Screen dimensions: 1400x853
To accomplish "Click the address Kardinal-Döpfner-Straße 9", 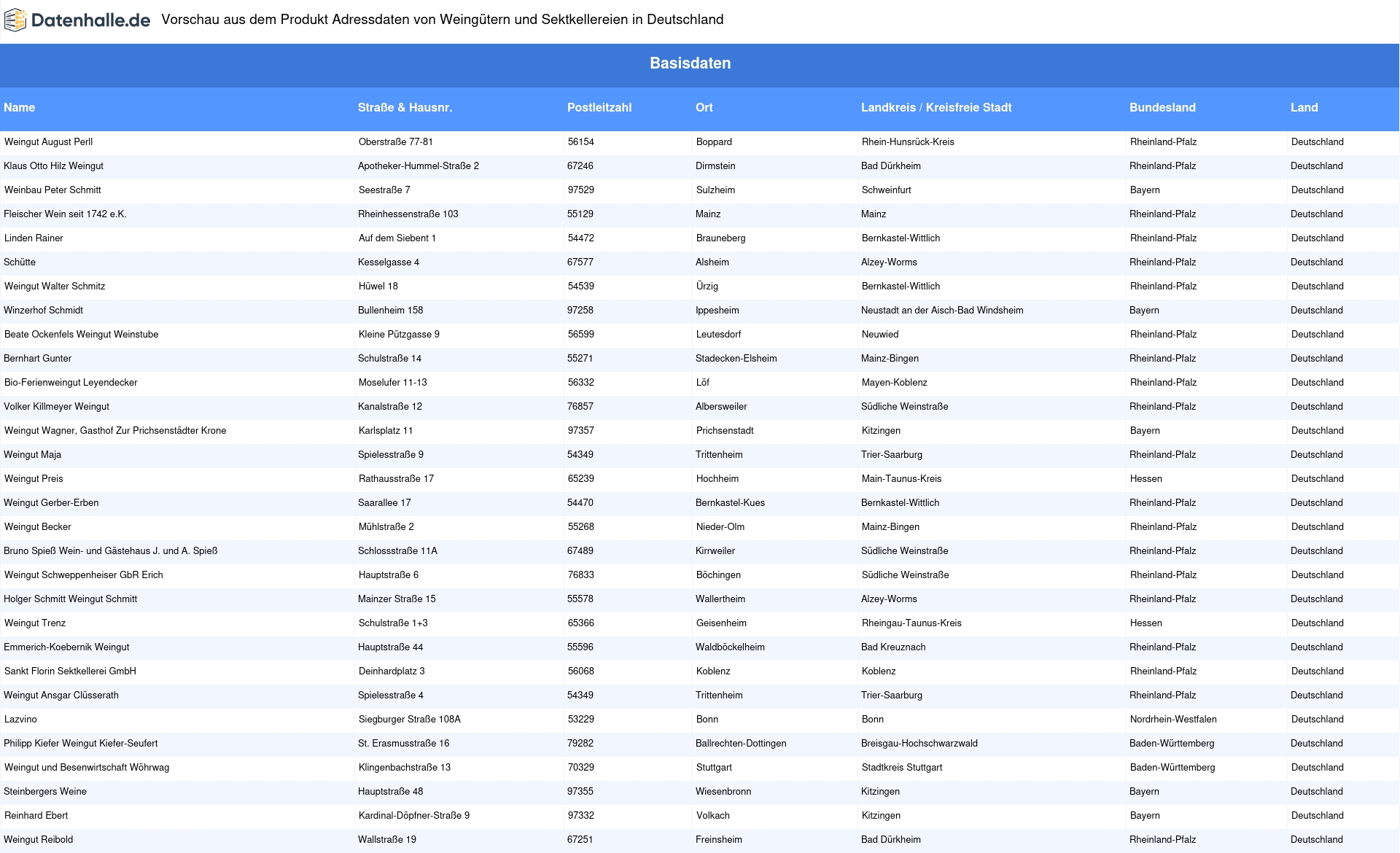I will click(x=414, y=816).
